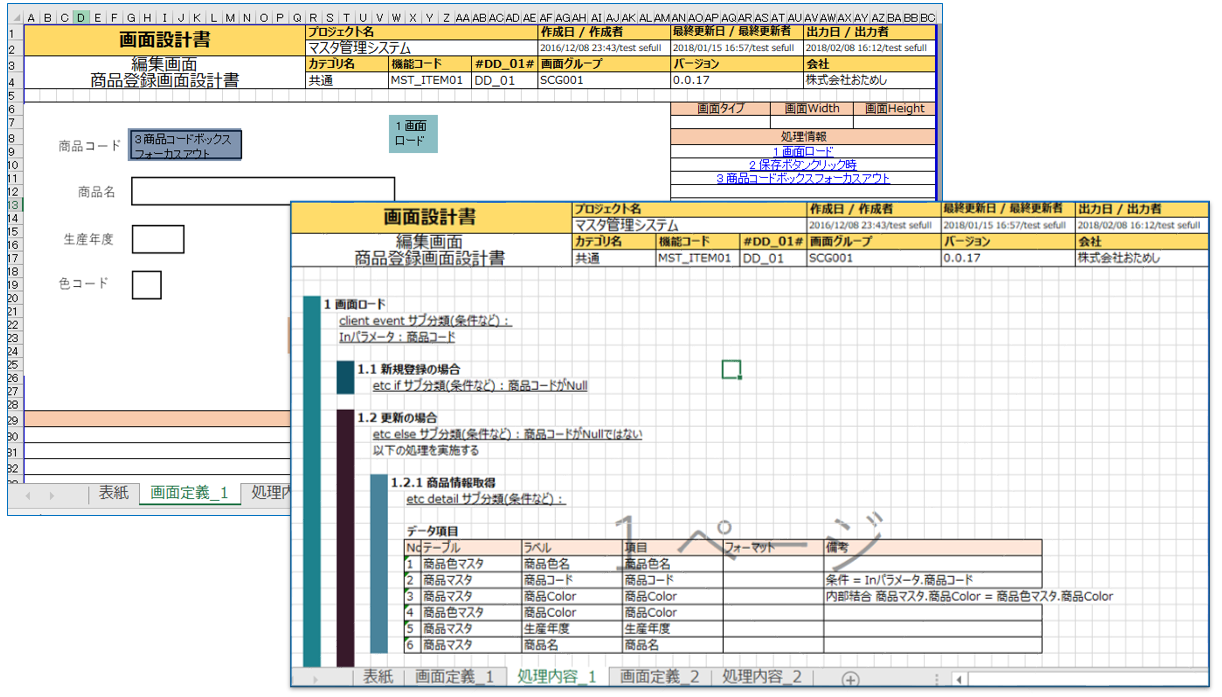Follow '3 商品コードボックスフォーカスアウト' link

coord(803,178)
